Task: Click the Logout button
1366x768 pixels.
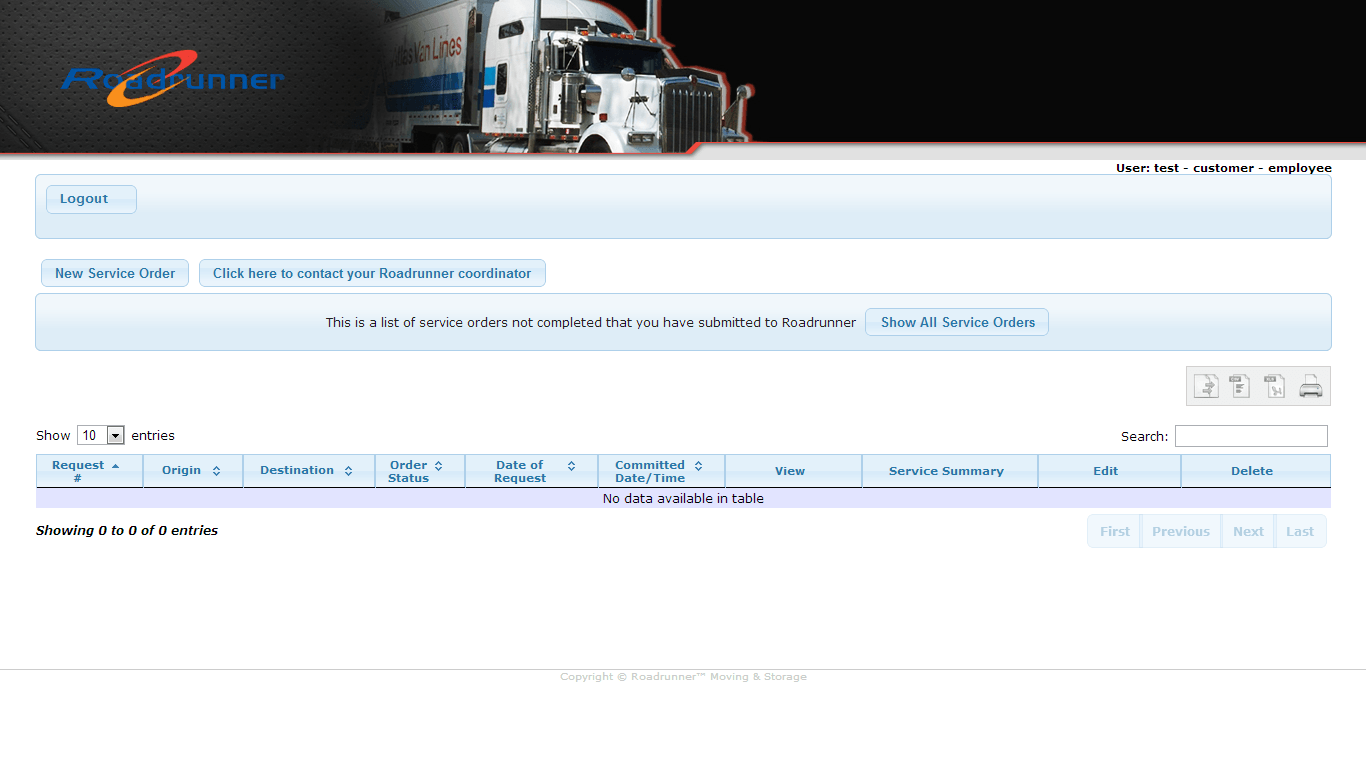Action: click(91, 199)
